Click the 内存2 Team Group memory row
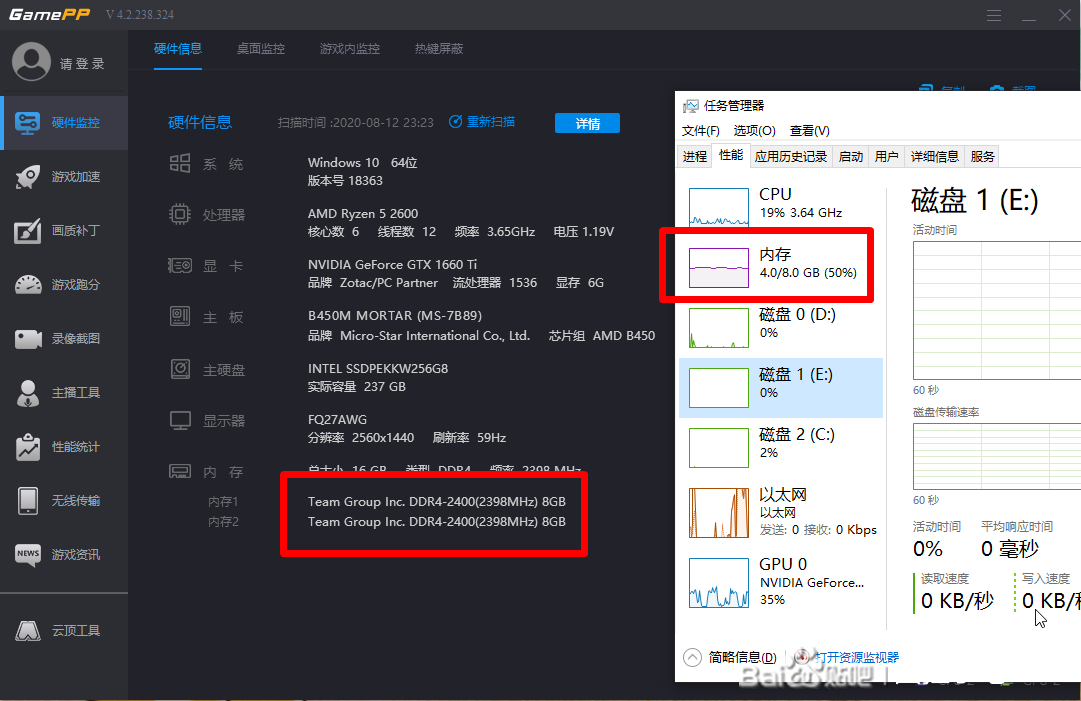Viewport: 1081px width, 701px height. [436, 522]
